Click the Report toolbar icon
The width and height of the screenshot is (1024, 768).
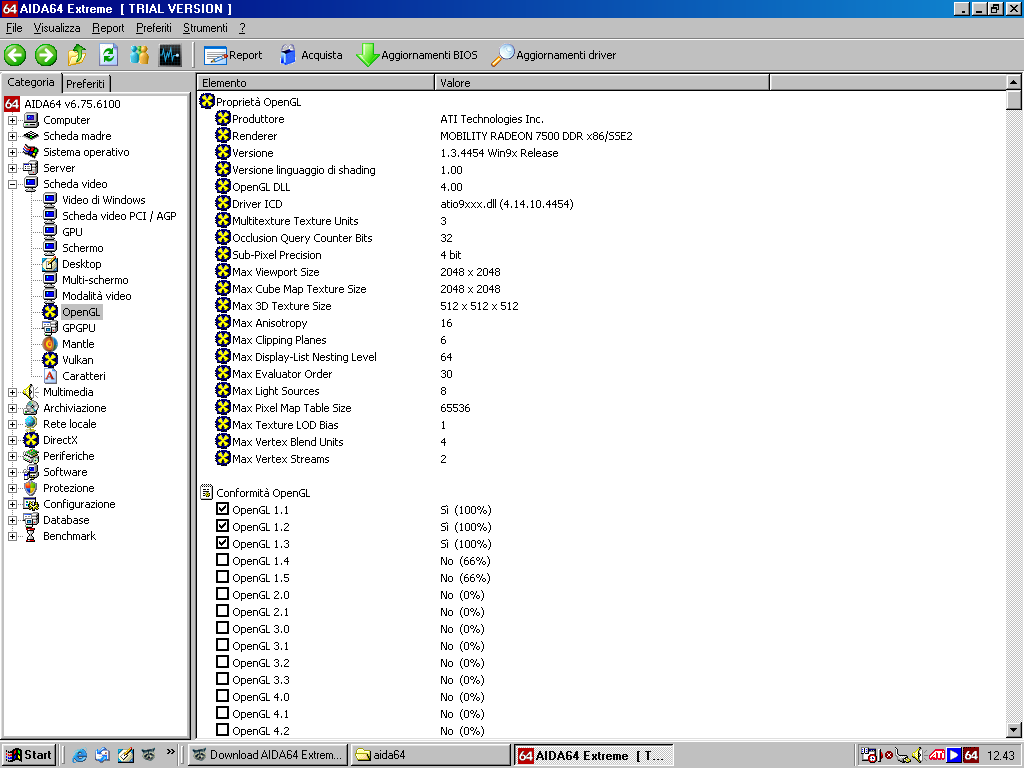pyautogui.click(x=216, y=56)
